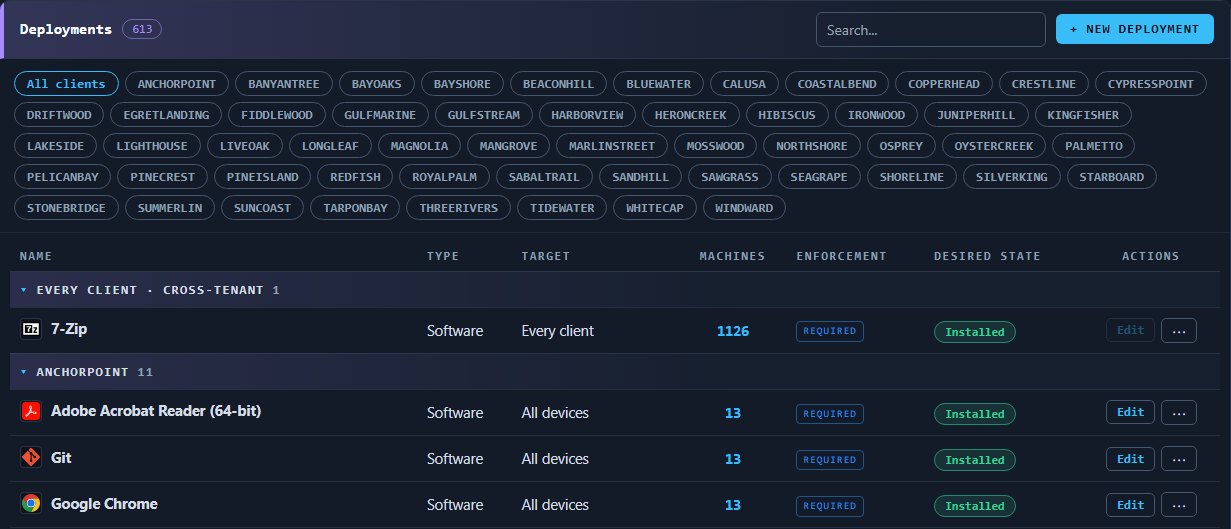Filter by STARBOARD client
The image size is (1231, 529).
pyautogui.click(x=1111, y=177)
